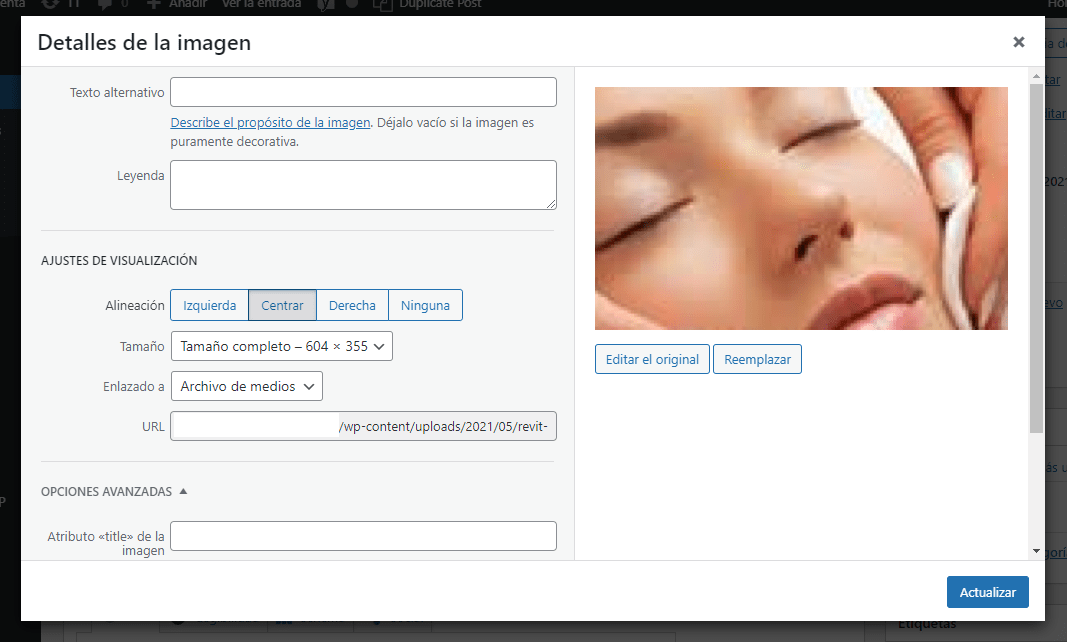Click the Reemplazar button
Image resolution: width=1067 pixels, height=642 pixels.
point(757,359)
